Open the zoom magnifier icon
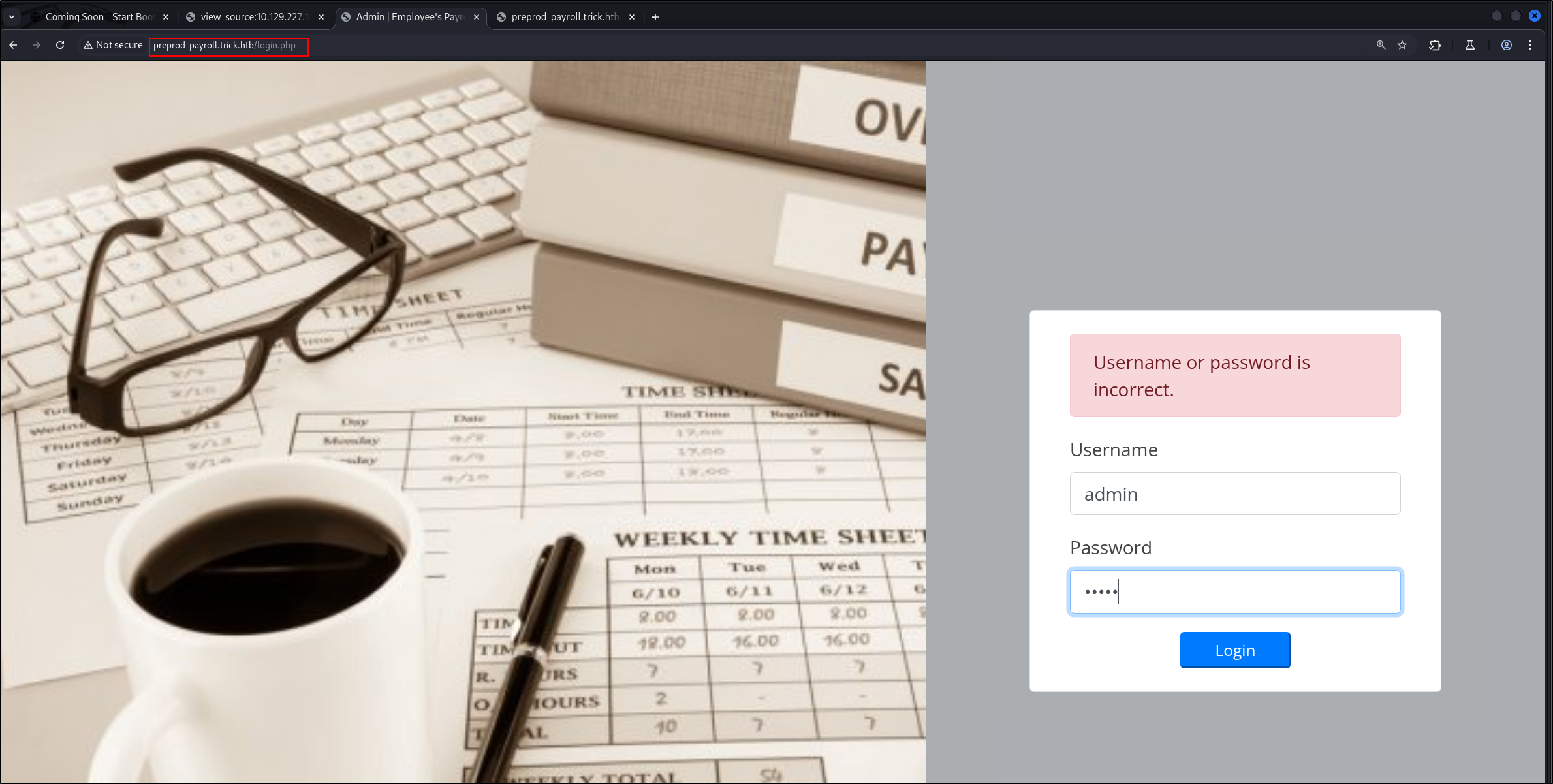This screenshot has height=784, width=1553. coord(1381,45)
